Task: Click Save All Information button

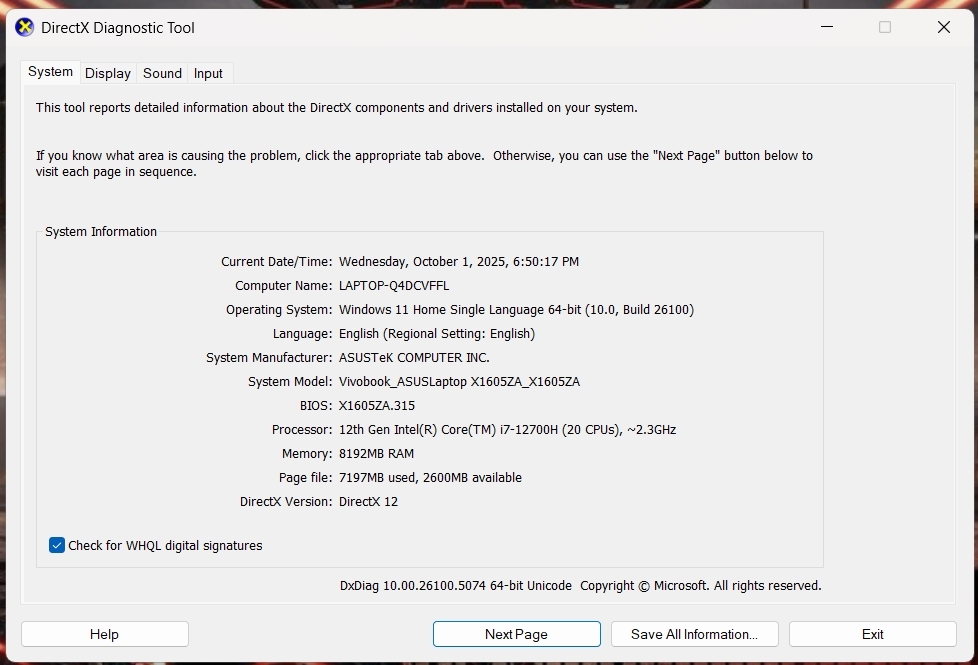Action: click(x=694, y=634)
